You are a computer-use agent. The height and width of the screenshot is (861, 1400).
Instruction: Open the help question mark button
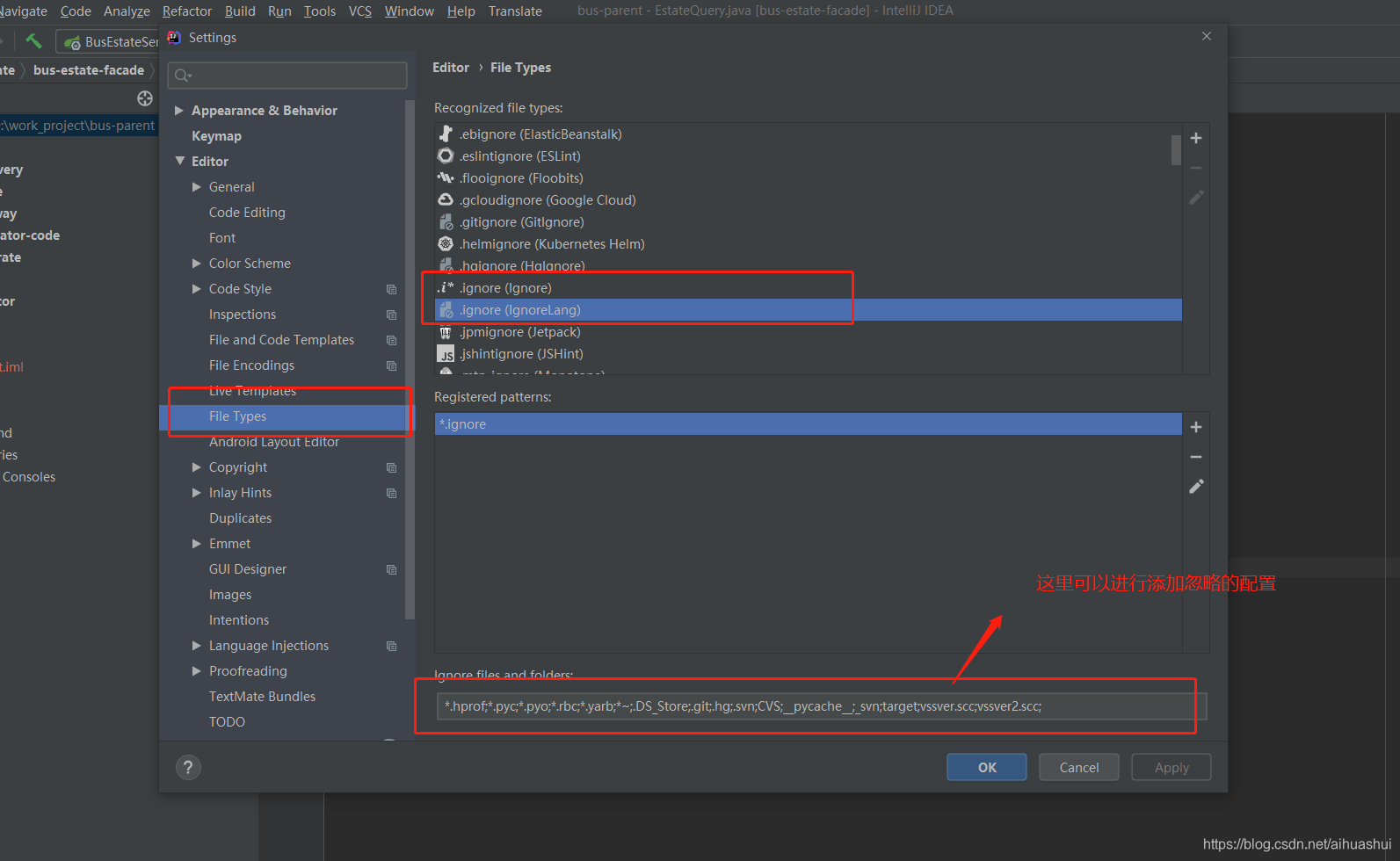(188, 767)
